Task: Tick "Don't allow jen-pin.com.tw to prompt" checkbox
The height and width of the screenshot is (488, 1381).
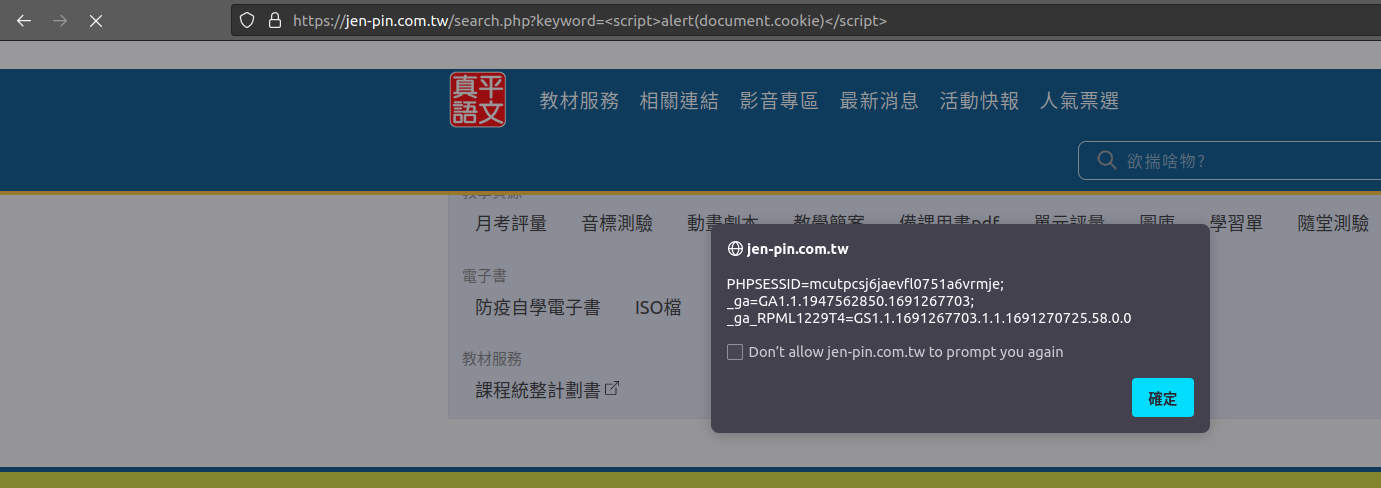Action: pos(735,352)
